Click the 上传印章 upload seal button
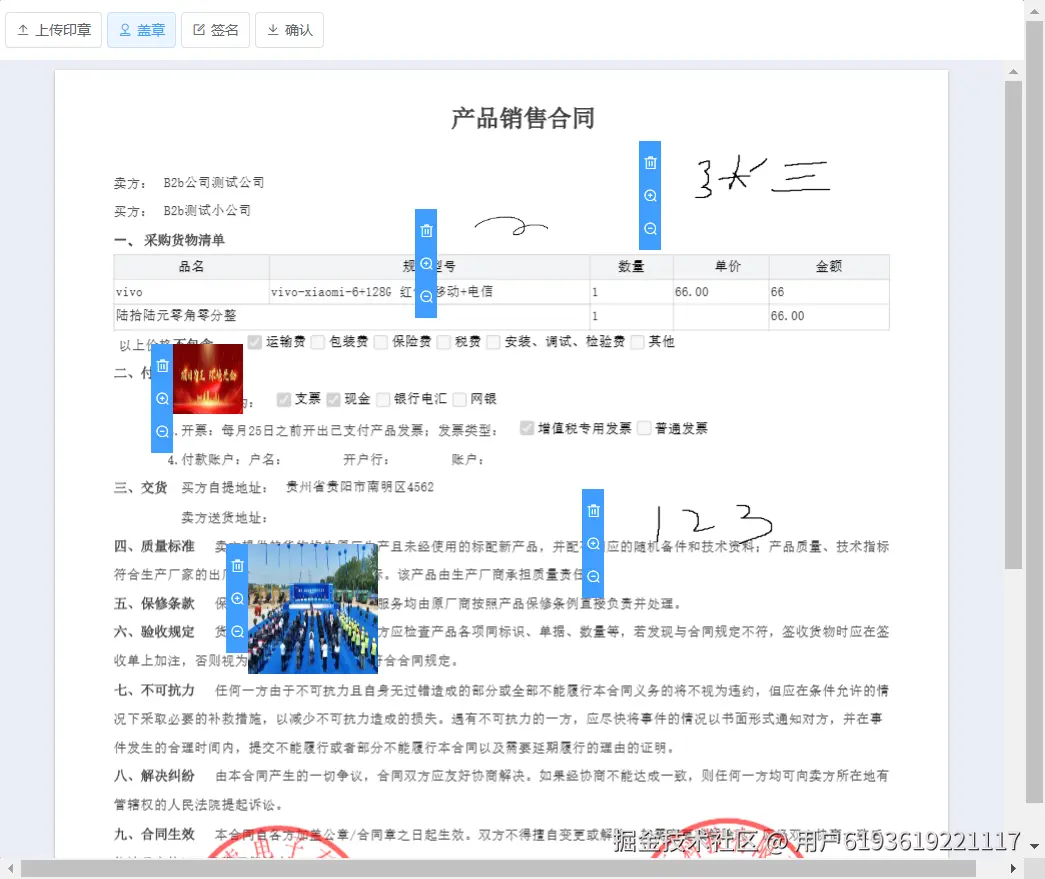Image resolution: width=1045 pixels, height=879 pixels. [x=53, y=30]
